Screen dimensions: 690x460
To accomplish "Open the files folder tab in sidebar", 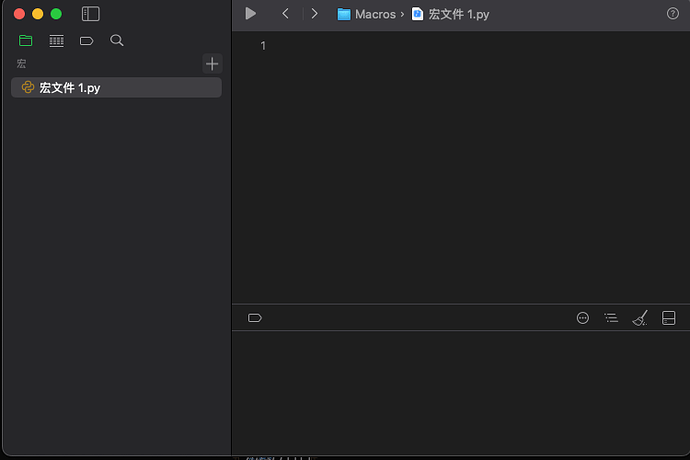I will coord(26,40).
